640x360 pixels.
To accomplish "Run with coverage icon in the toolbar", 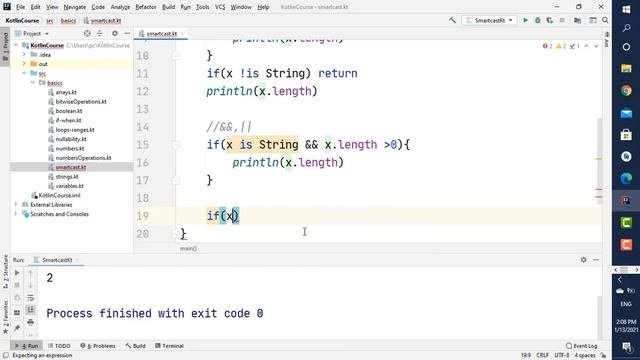I will (x=550, y=20).
